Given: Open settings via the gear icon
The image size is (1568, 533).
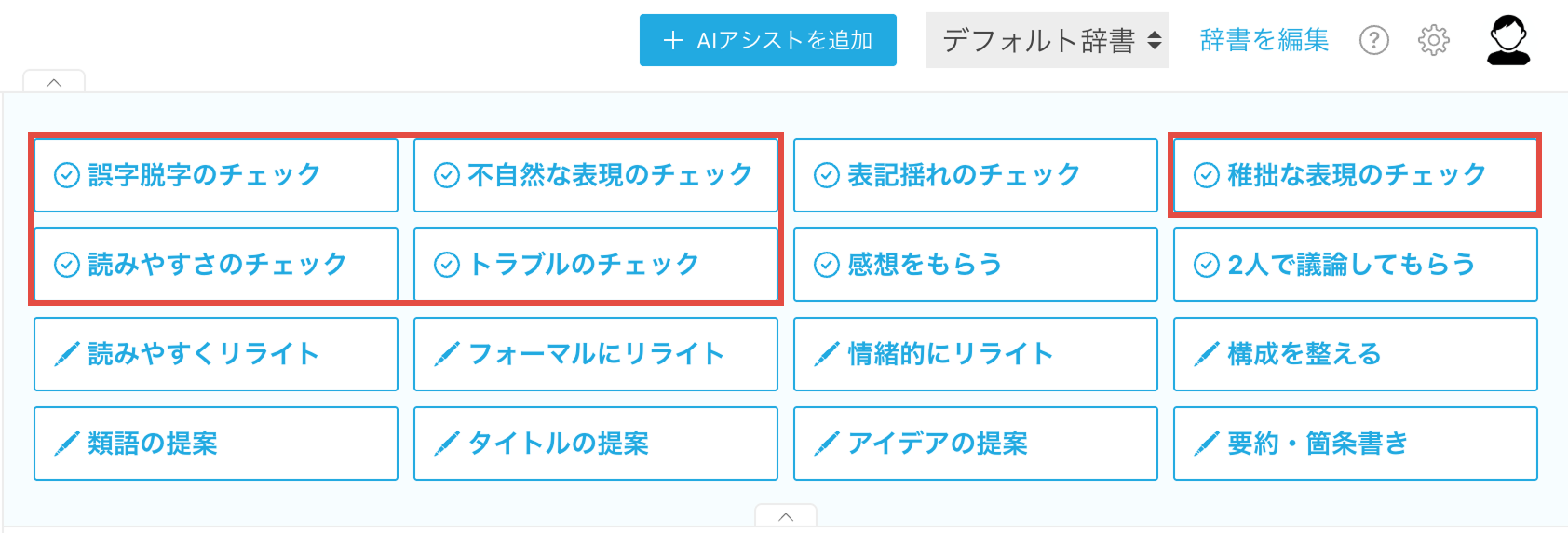Looking at the screenshot, I should tap(1433, 40).
